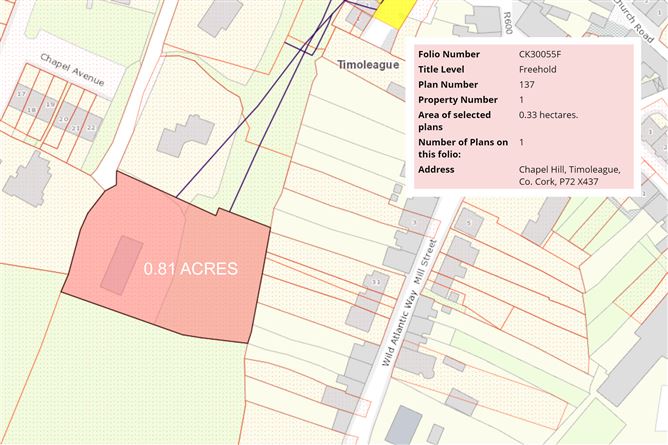Click the Property Number label

(x=458, y=100)
